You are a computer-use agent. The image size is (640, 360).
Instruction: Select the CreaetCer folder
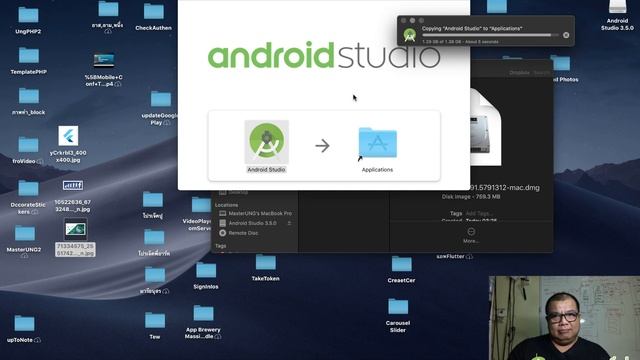(x=401, y=269)
